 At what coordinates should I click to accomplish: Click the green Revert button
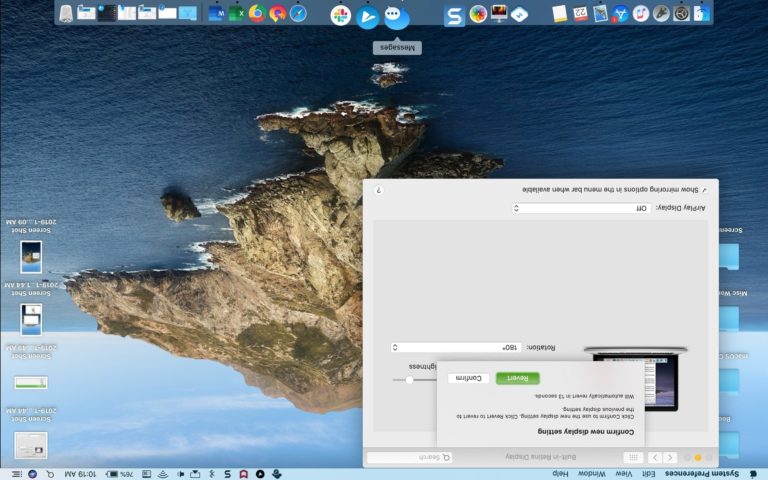tap(517, 378)
